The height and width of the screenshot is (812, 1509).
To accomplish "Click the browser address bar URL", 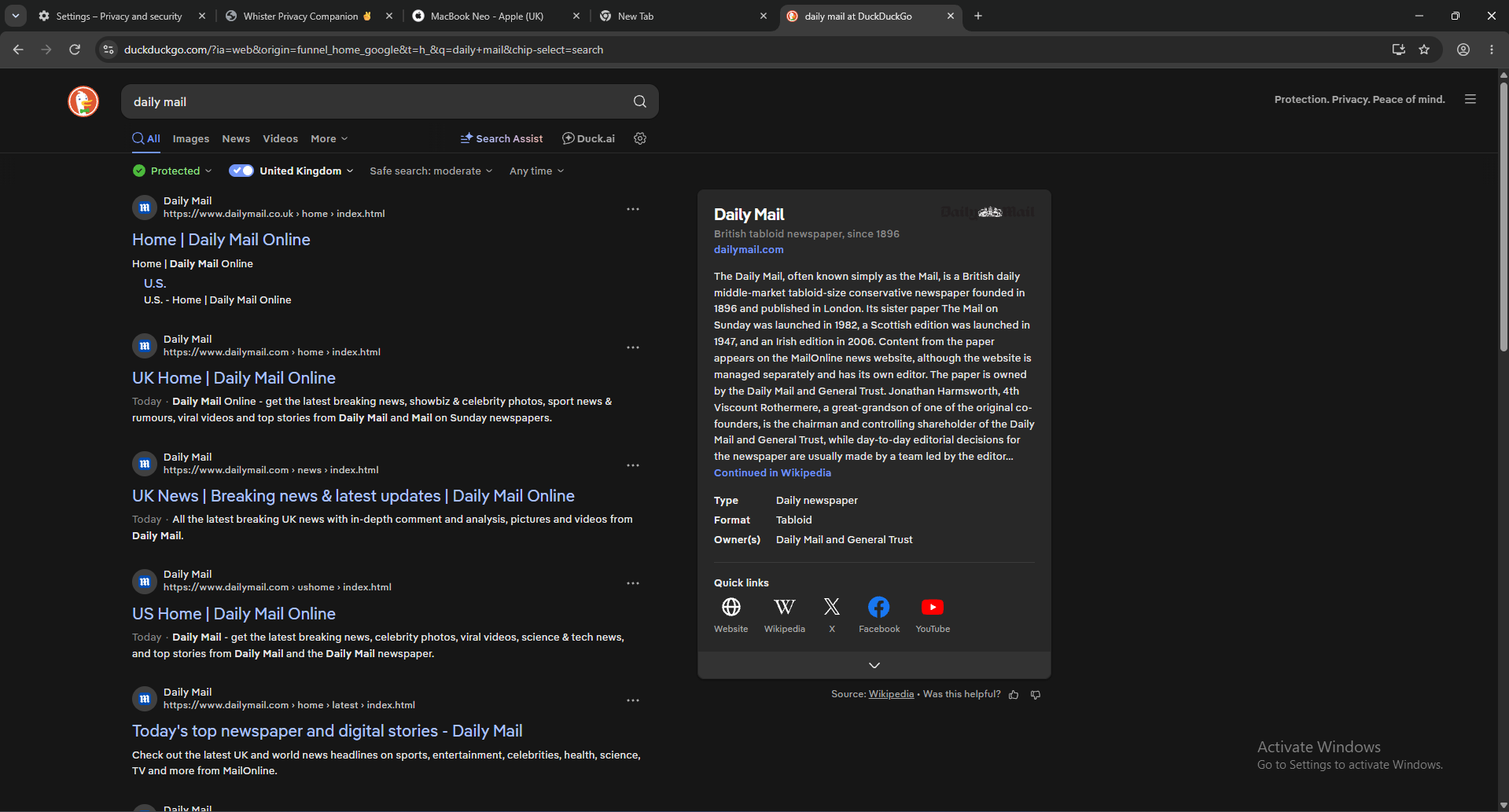I will pyautogui.click(x=363, y=50).
